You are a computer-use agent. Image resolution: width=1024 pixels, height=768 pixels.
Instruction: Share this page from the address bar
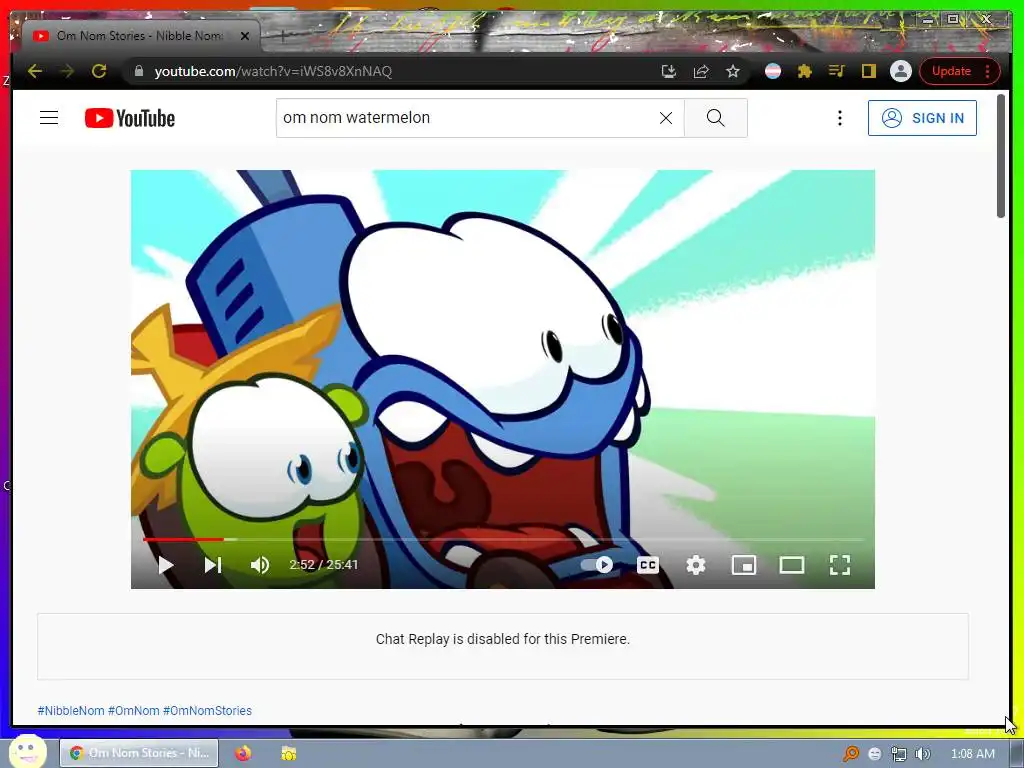click(x=701, y=71)
